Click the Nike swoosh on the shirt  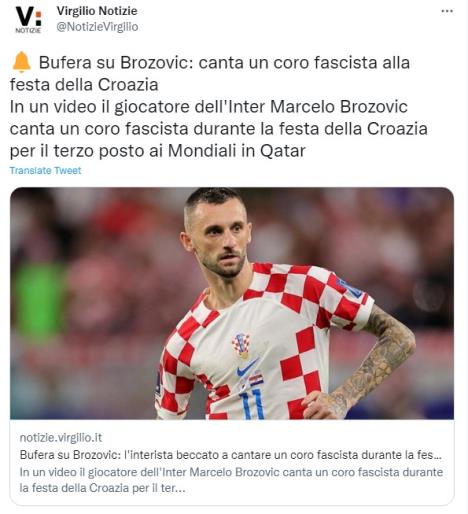pos(247,367)
